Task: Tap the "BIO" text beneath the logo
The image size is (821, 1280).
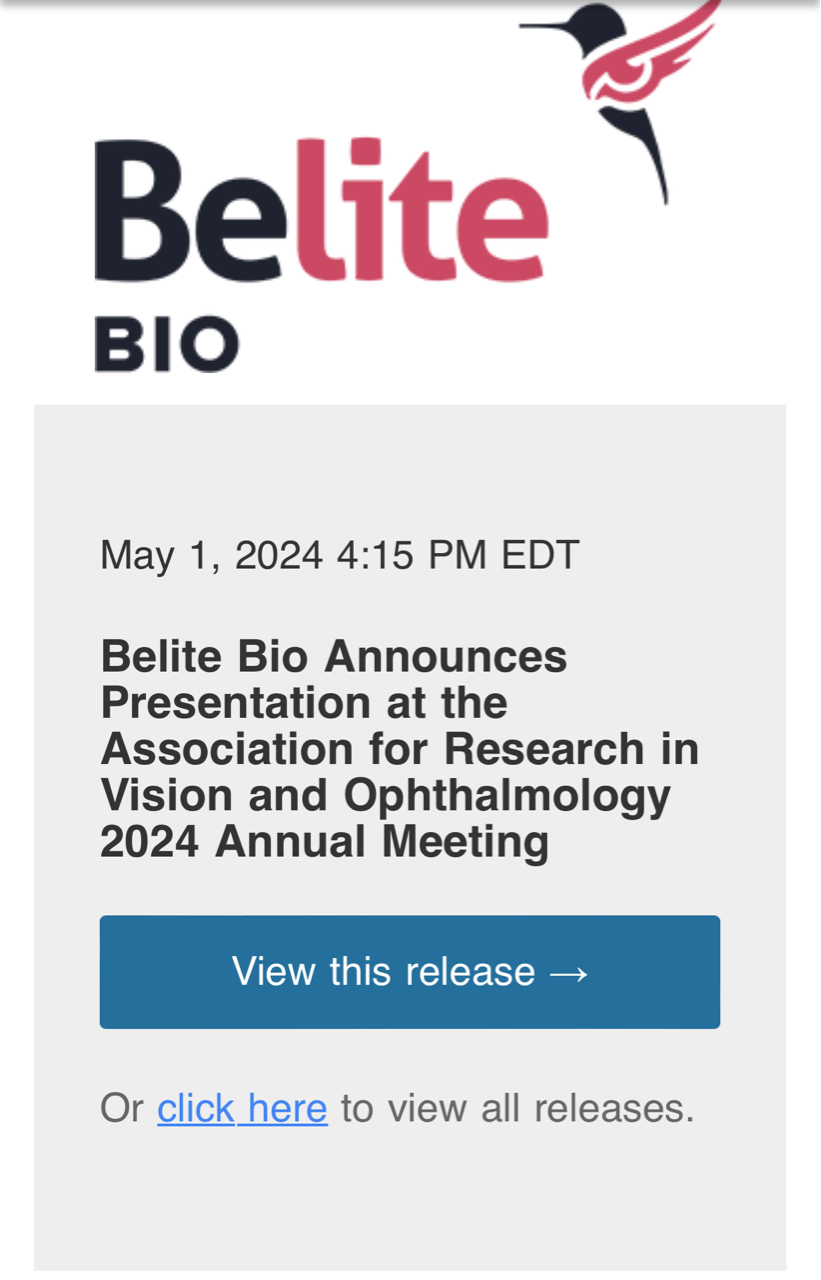Action: (x=166, y=345)
